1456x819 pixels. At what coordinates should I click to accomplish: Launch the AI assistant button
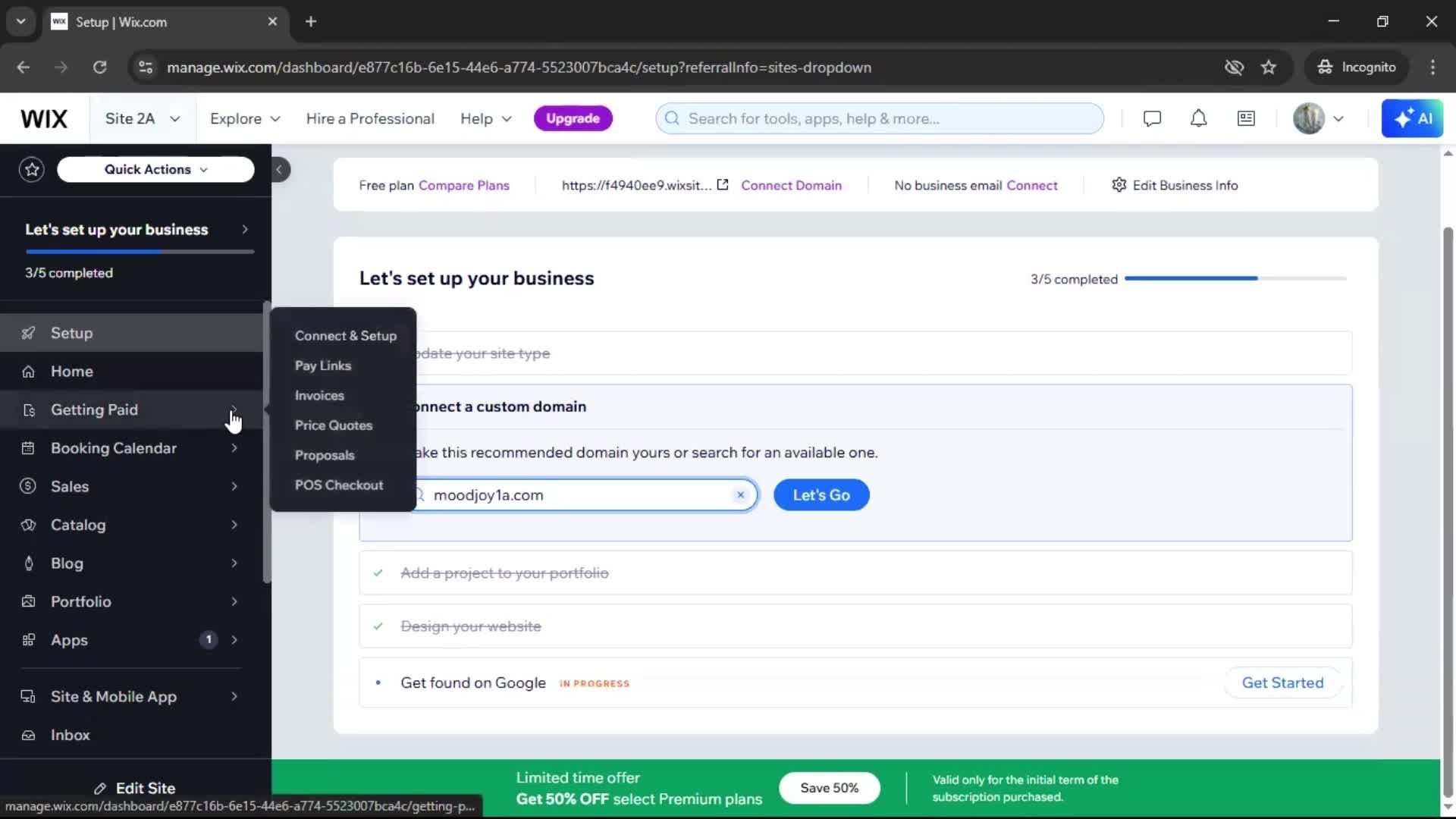click(1412, 118)
